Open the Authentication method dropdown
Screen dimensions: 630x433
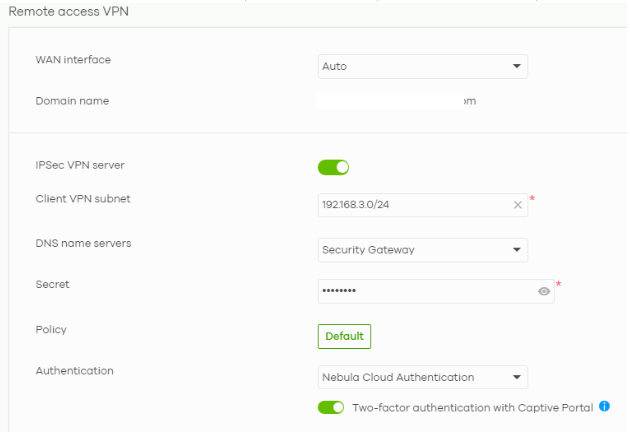tap(422, 377)
